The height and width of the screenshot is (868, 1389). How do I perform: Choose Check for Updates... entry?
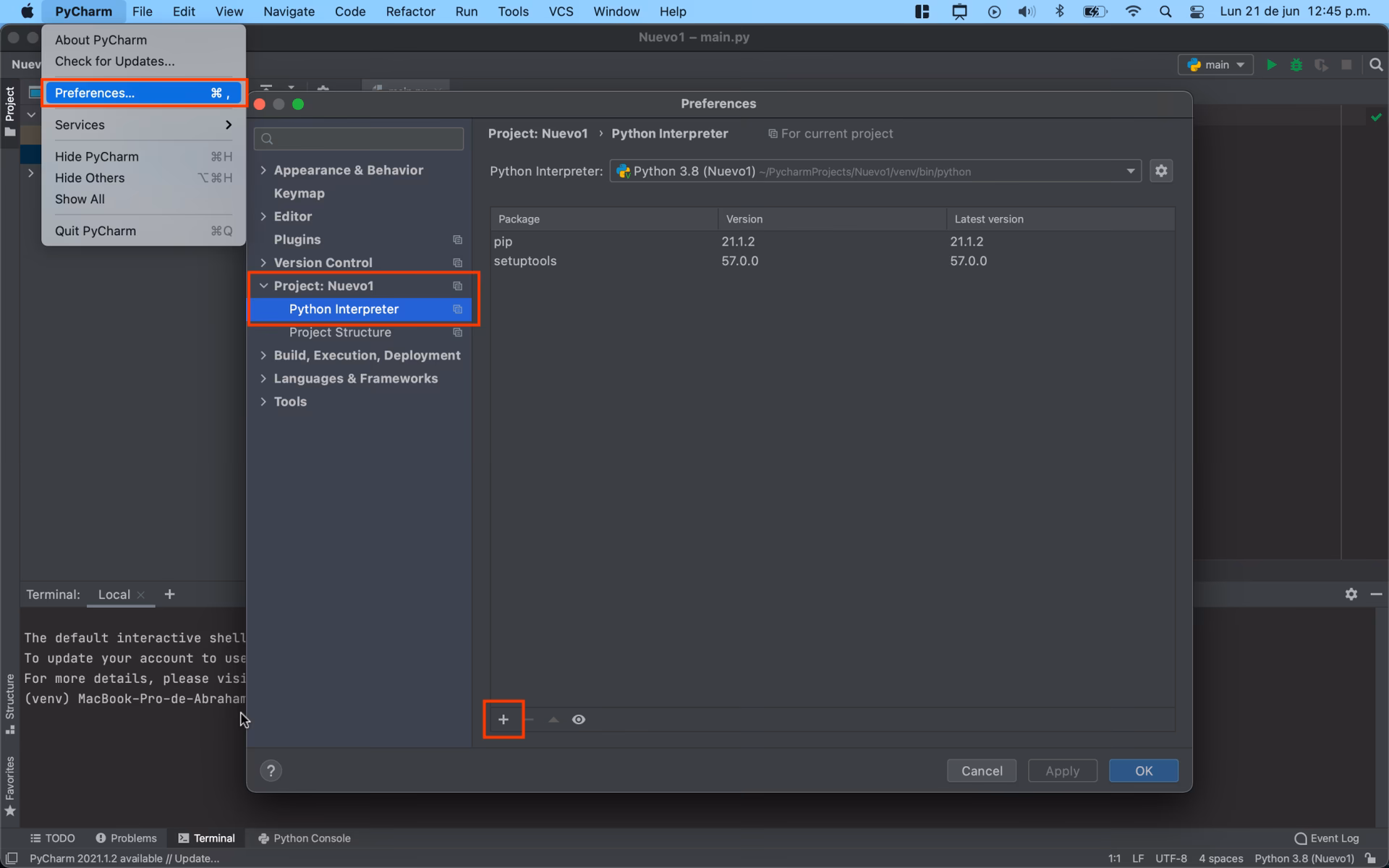[x=143, y=61]
